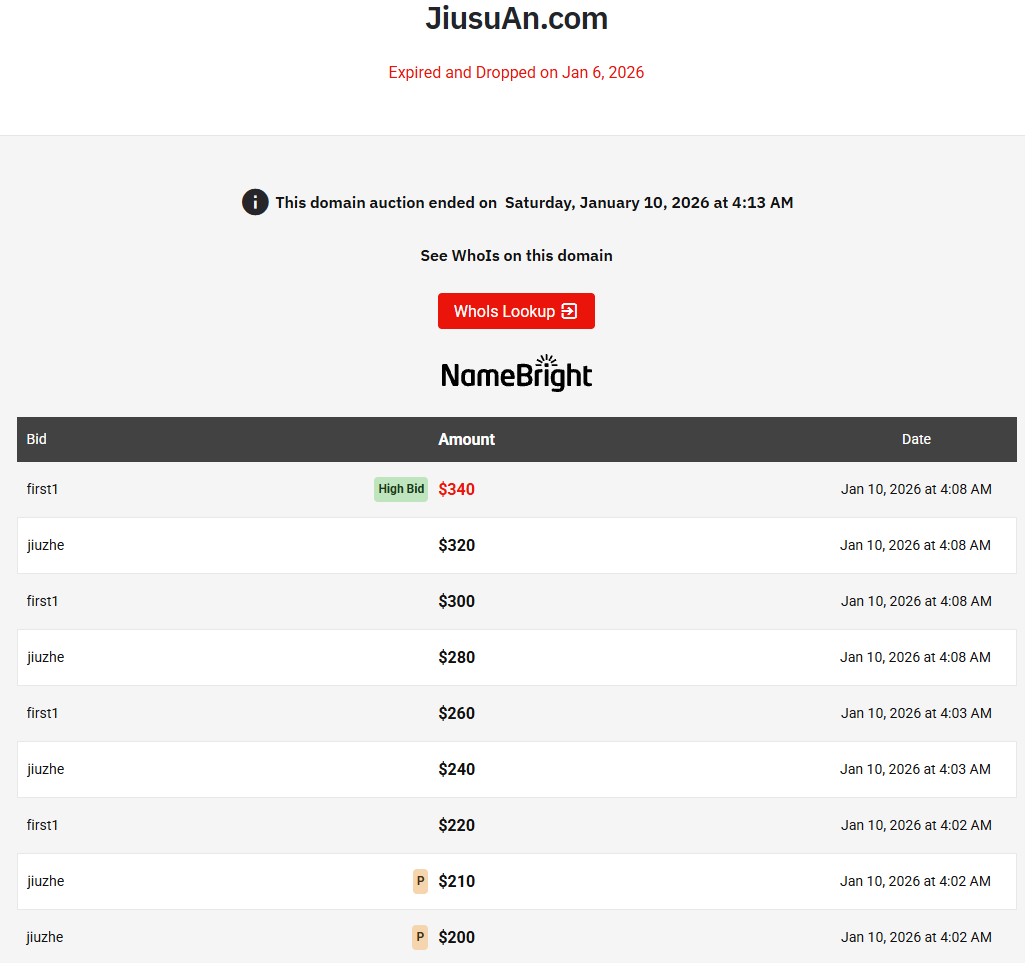Click bidder first1 on the $340 row
This screenshot has width=1025, height=963.
click(x=43, y=489)
